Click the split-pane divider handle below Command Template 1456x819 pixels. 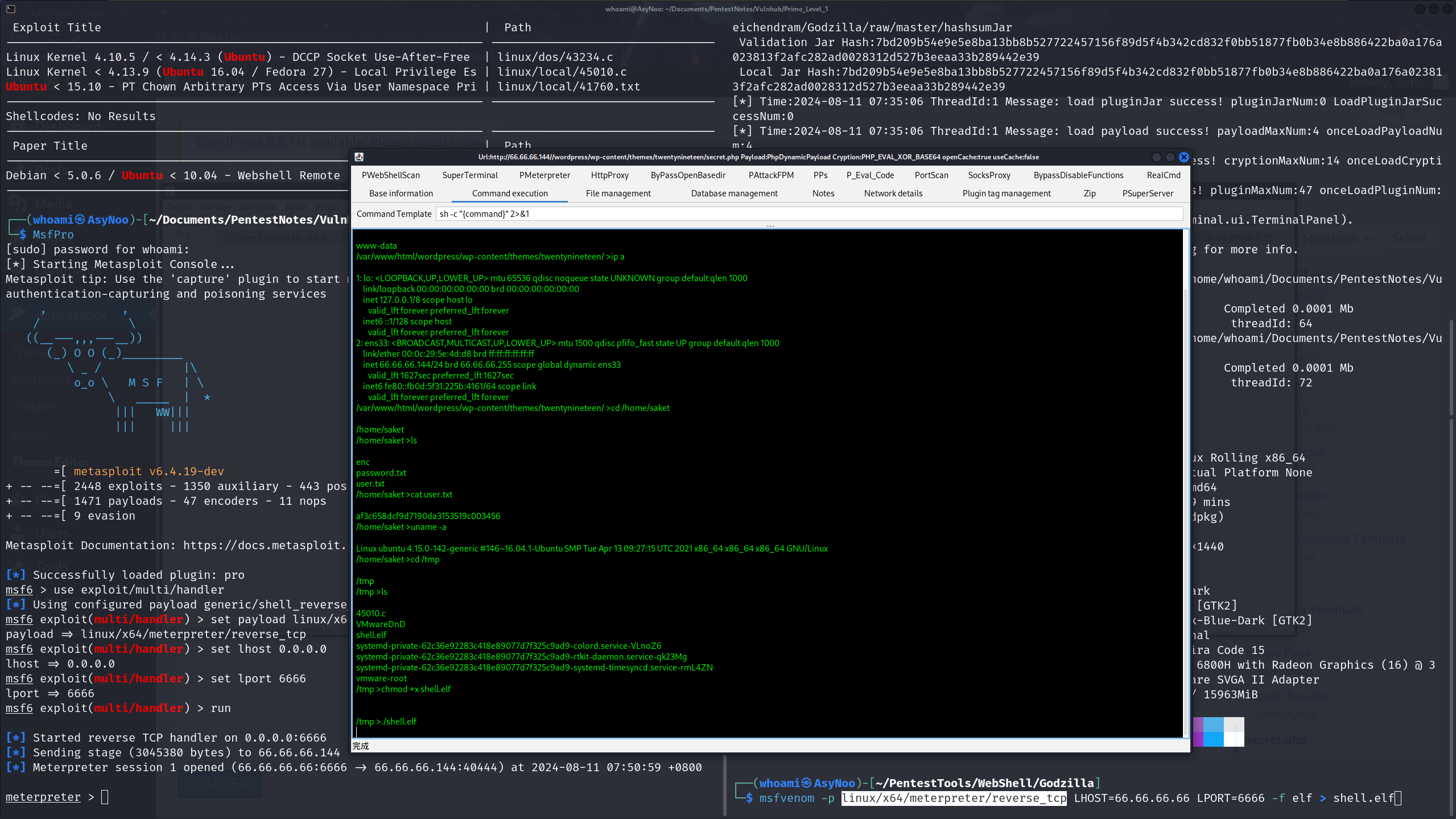click(770, 226)
